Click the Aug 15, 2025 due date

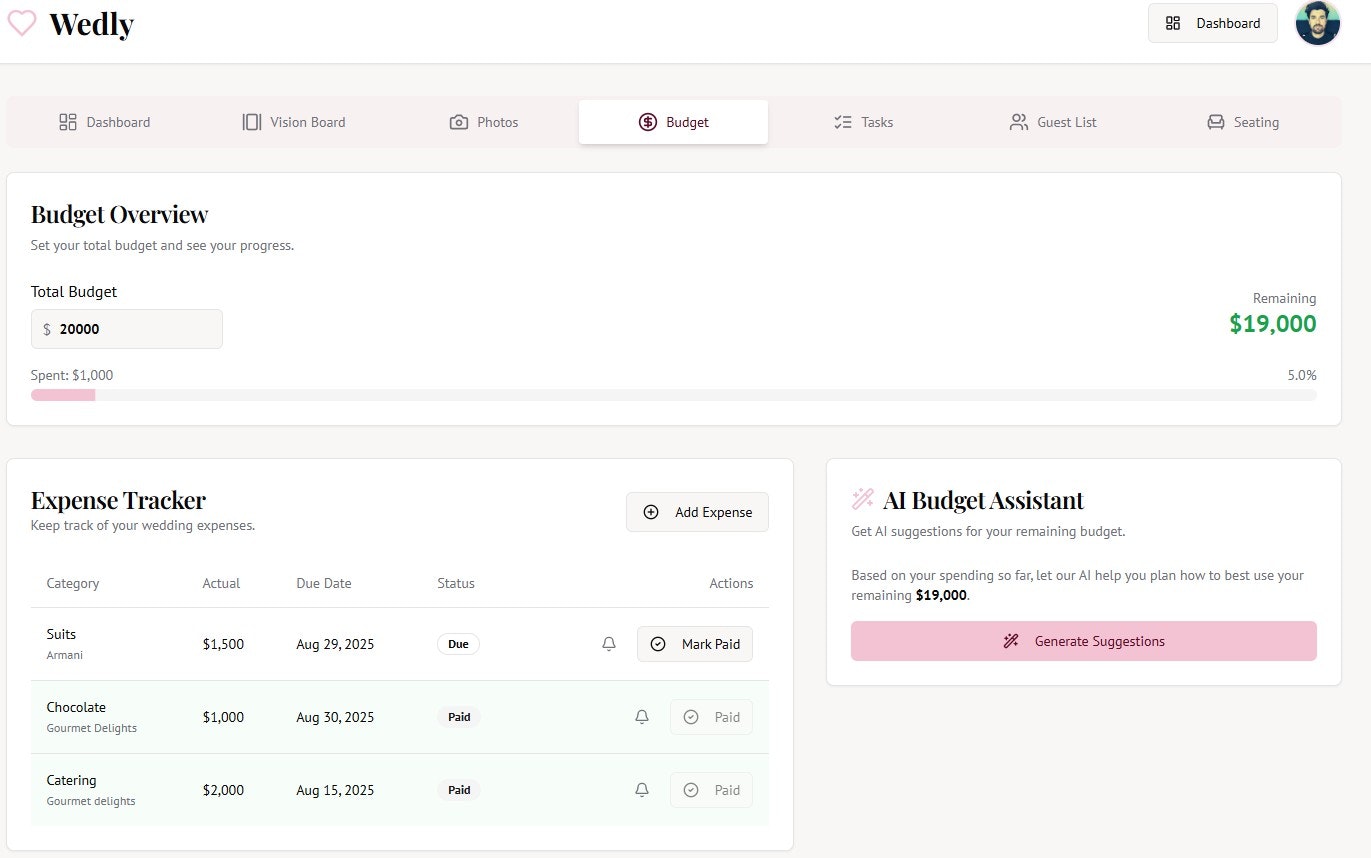click(335, 790)
